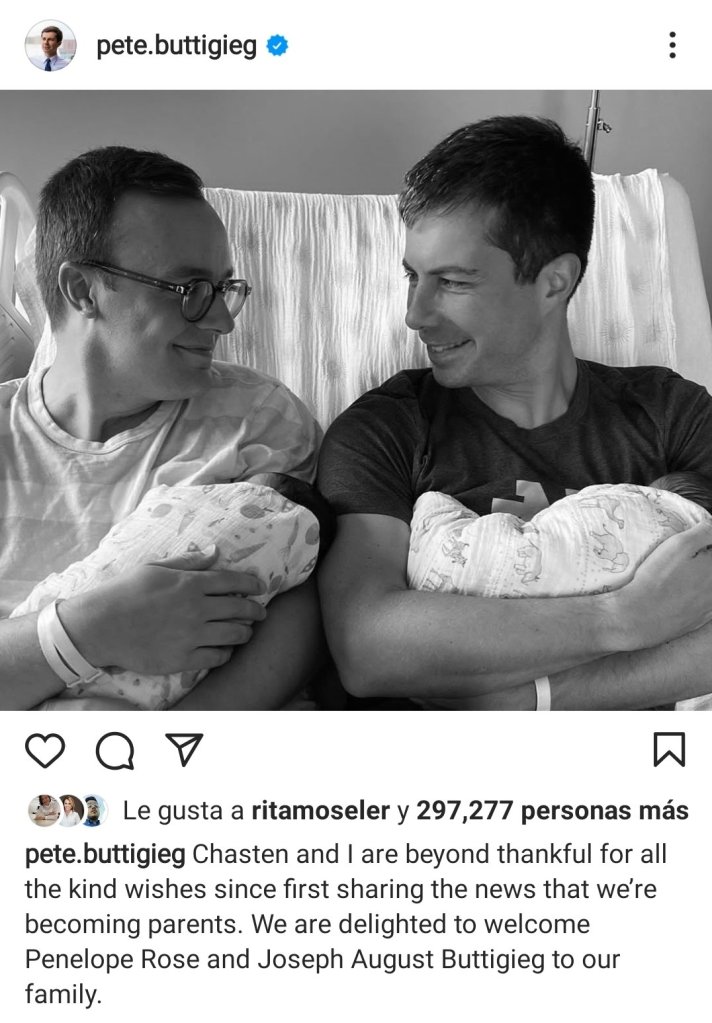712x1023 pixels.
Task: Open the three-dot more options menu
Action: coord(672,46)
